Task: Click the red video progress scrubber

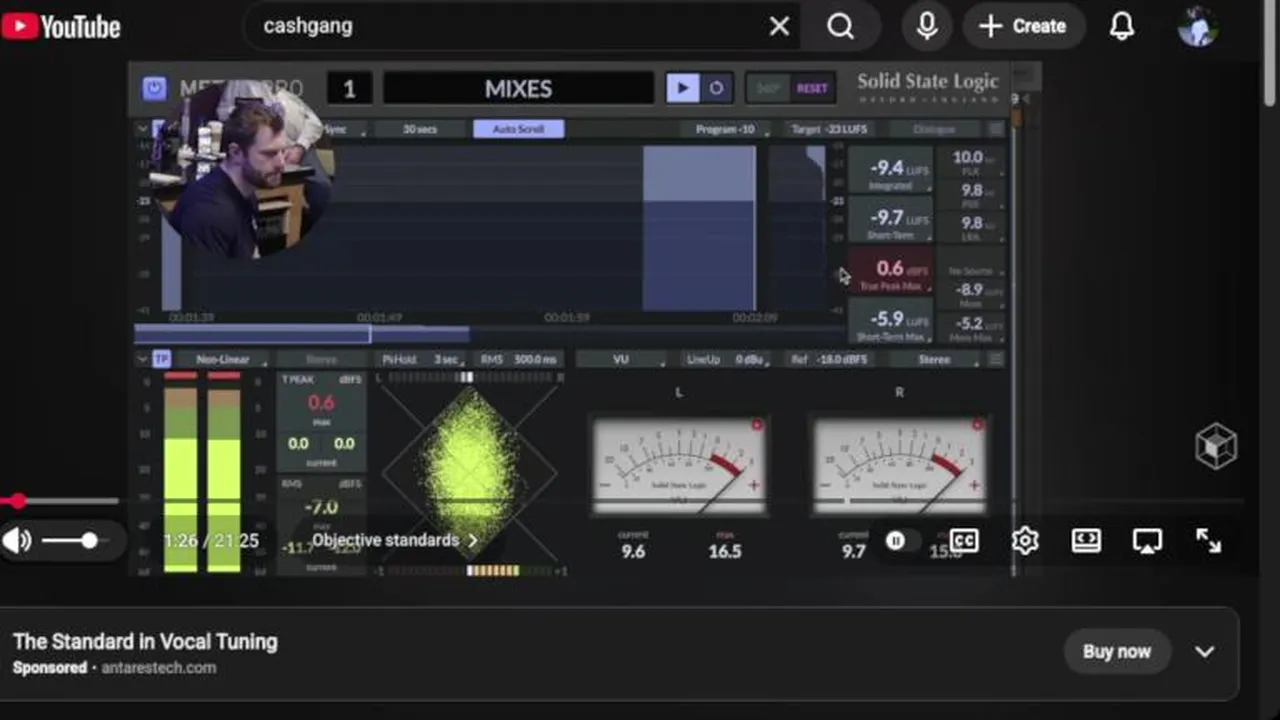Action: pyautogui.click(x=18, y=501)
